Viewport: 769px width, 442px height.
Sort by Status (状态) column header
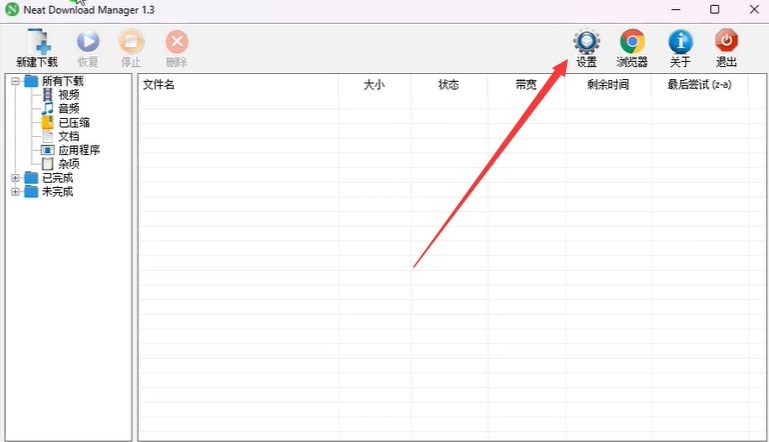pyautogui.click(x=449, y=84)
